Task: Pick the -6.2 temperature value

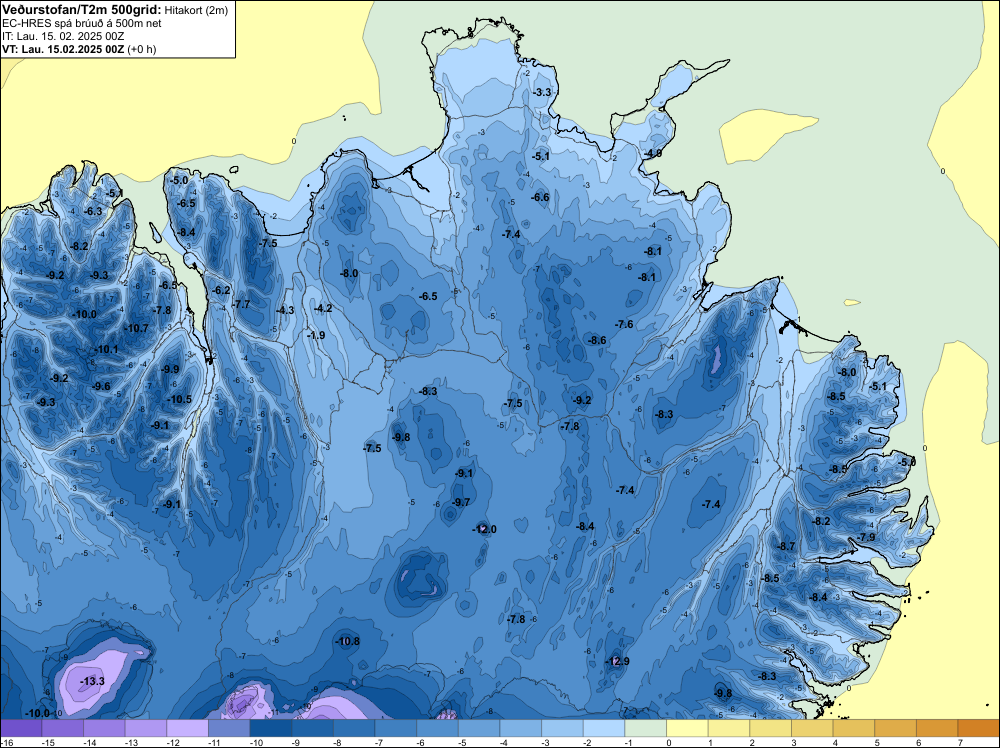Action: click(221, 290)
